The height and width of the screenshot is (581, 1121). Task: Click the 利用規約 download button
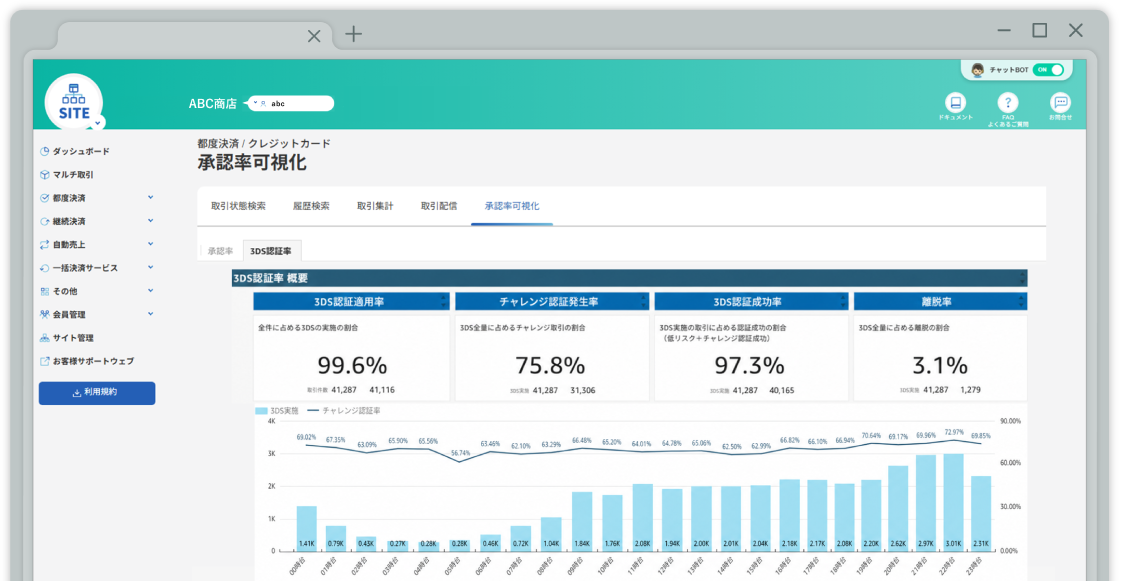point(97,393)
